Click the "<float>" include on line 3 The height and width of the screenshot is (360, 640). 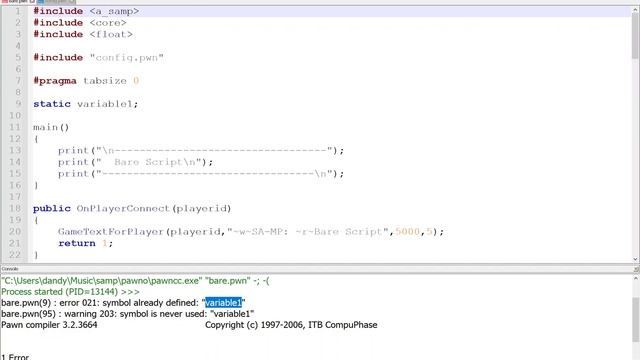[x=111, y=34]
